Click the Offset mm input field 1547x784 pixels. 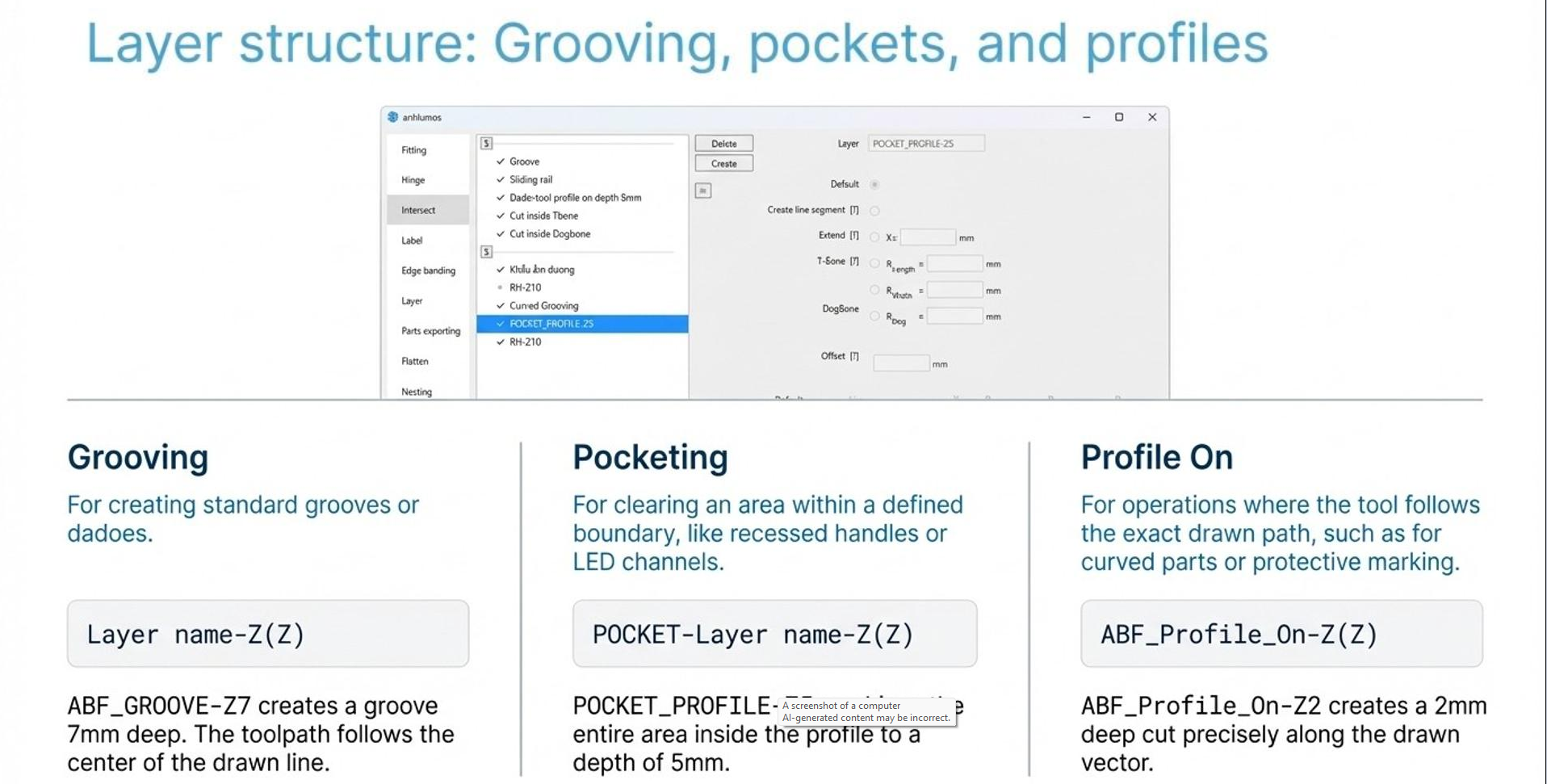point(900,363)
